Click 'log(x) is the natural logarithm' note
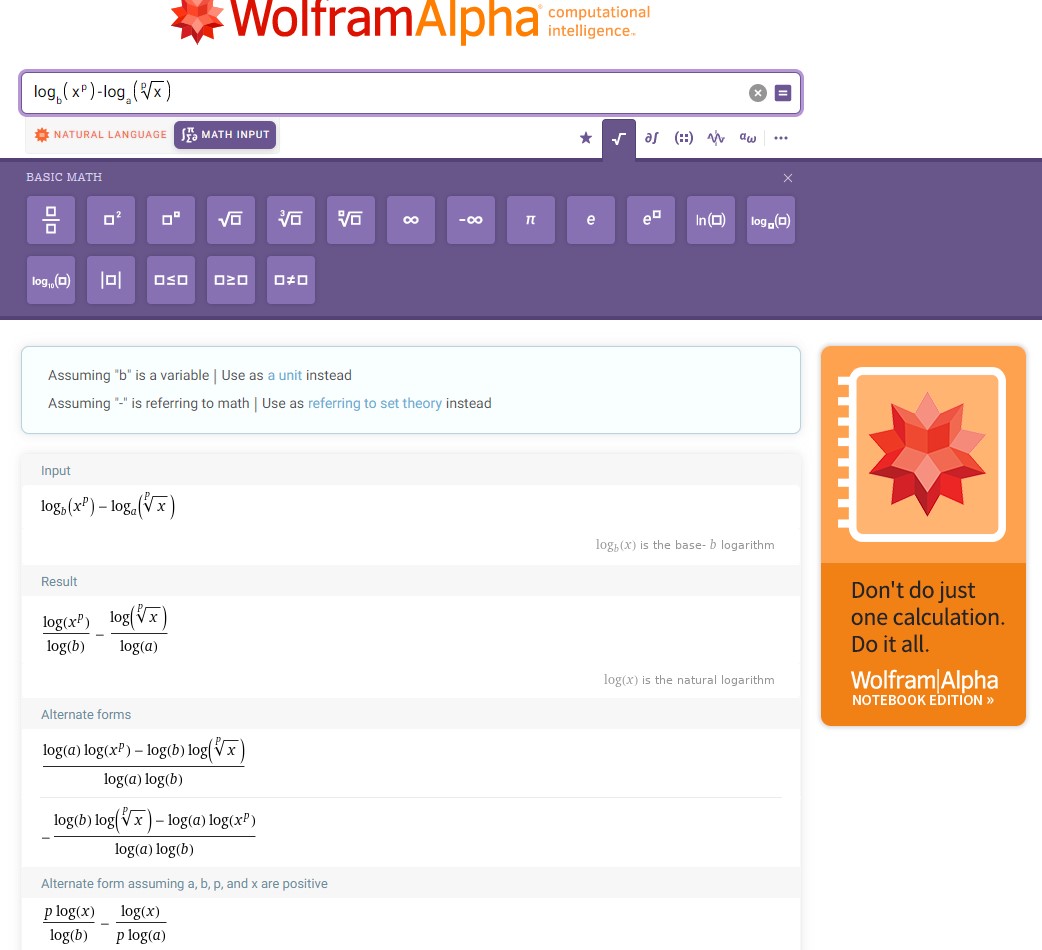 689,680
